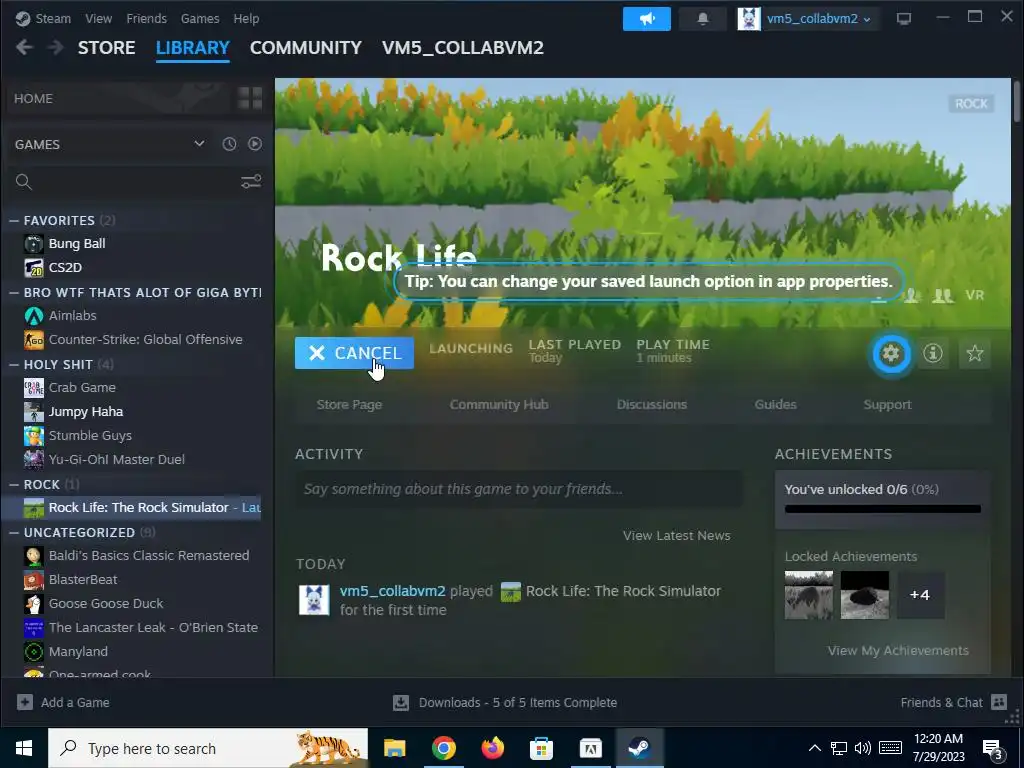
Task: Open the Support link
Action: pyautogui.click(x=887, y=404)
